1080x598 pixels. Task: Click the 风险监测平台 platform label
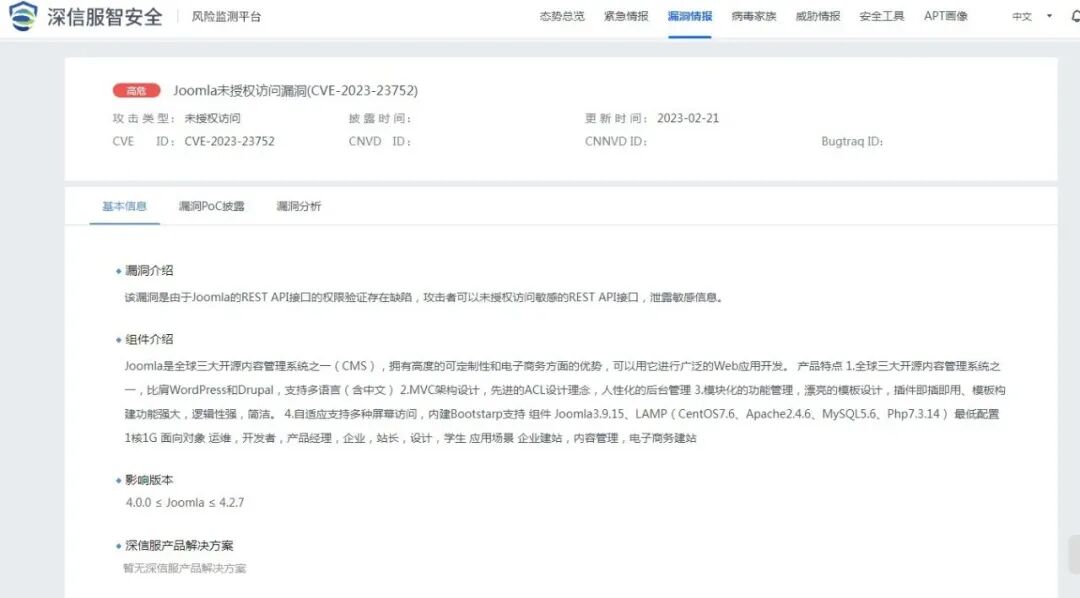[x=226, y=17]
